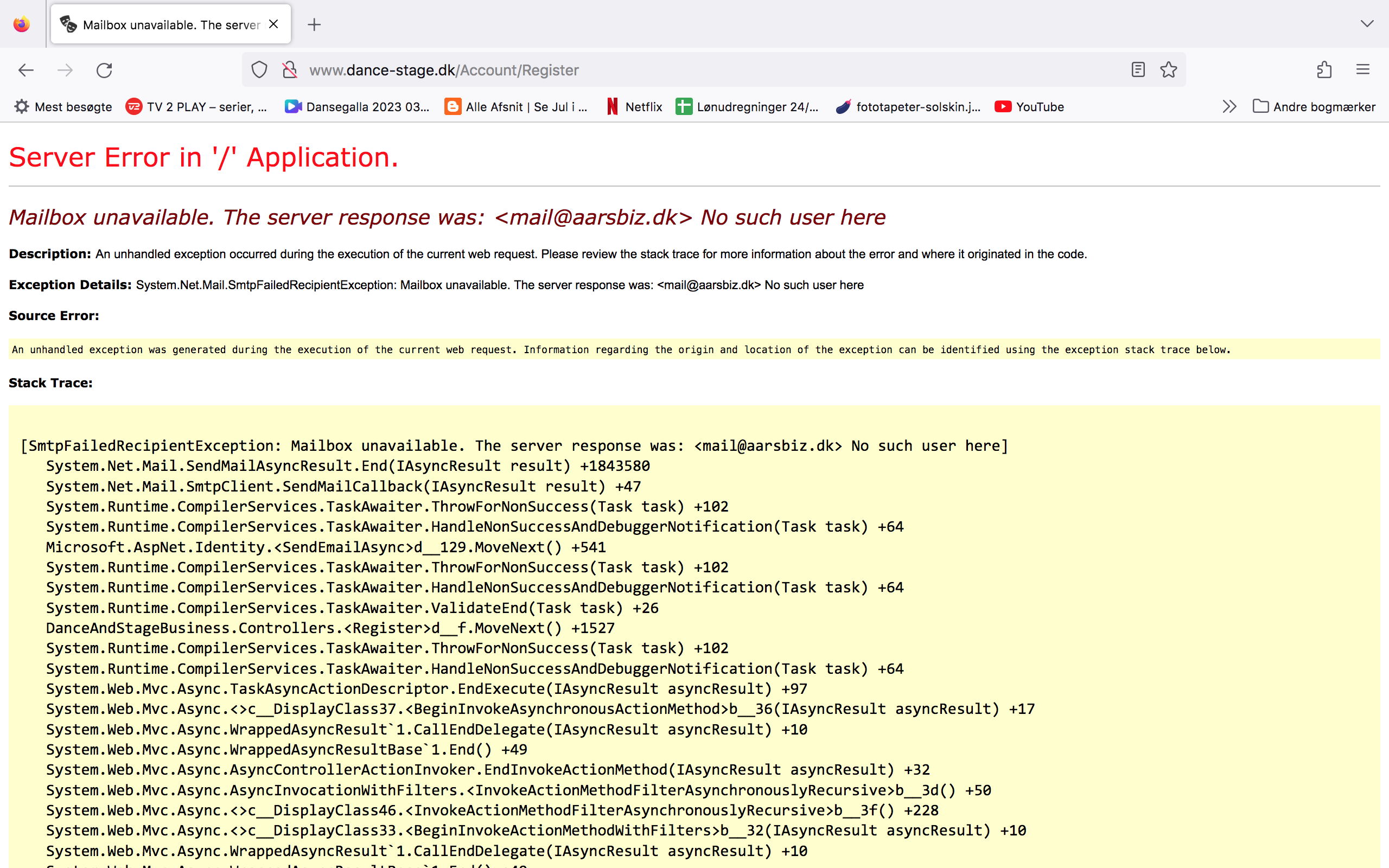This screenshot has width=1389, height=868.
Task: Click the AsyncControllerActionInvoker.EndInvokeActionMethod line
Action: click(x=488, y=770)
